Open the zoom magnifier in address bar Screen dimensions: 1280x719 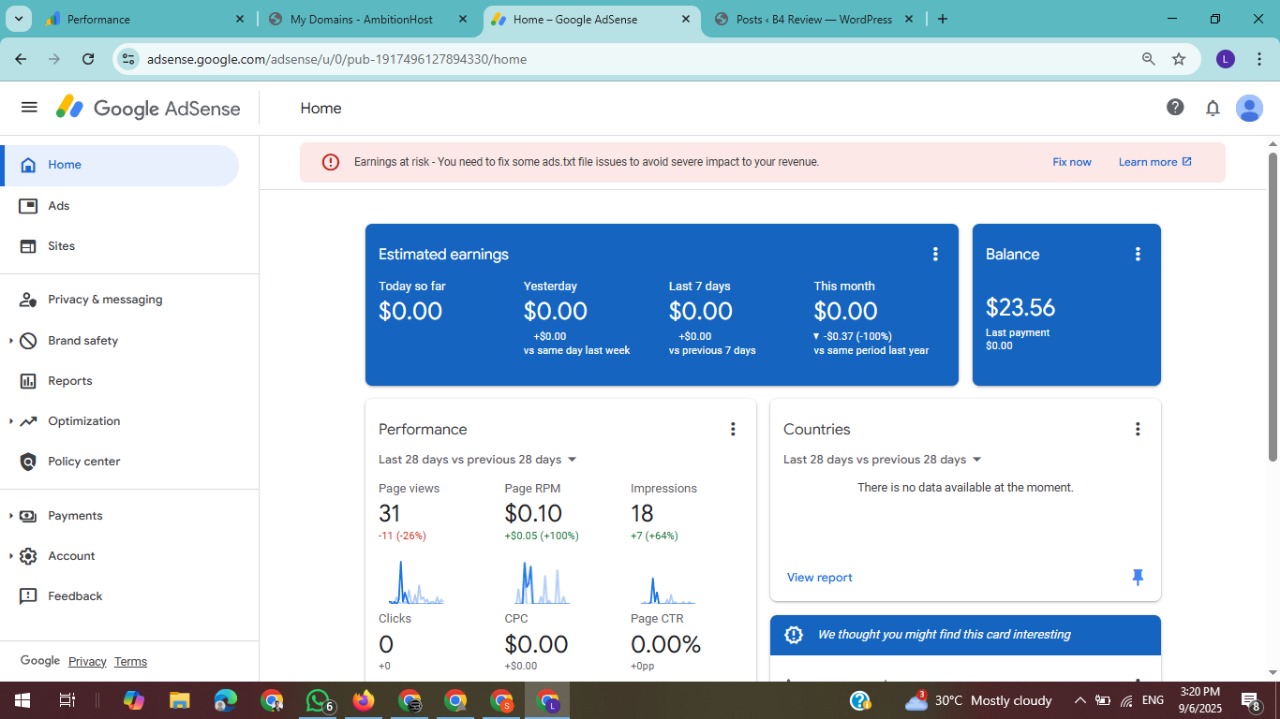tap(1148, 59)
